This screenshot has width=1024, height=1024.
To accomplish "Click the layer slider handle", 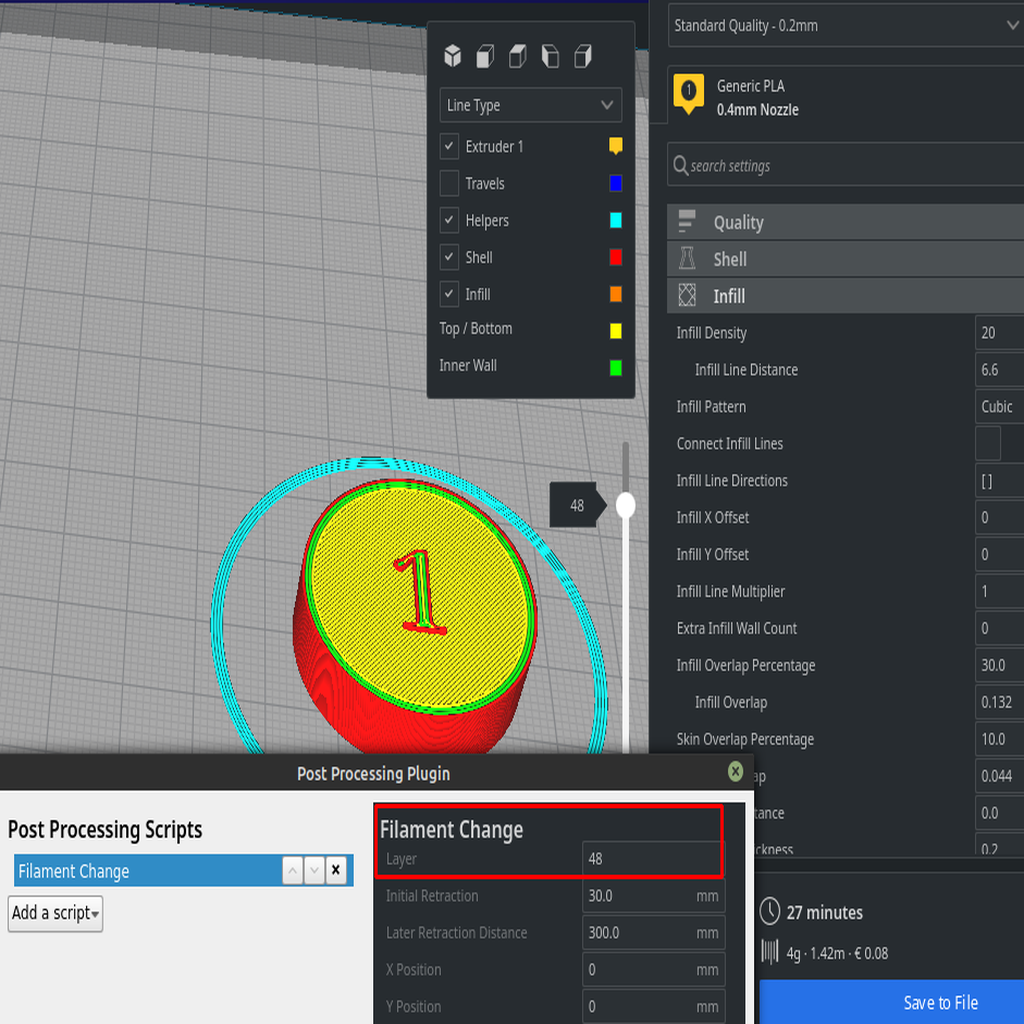I will point(626,505).
